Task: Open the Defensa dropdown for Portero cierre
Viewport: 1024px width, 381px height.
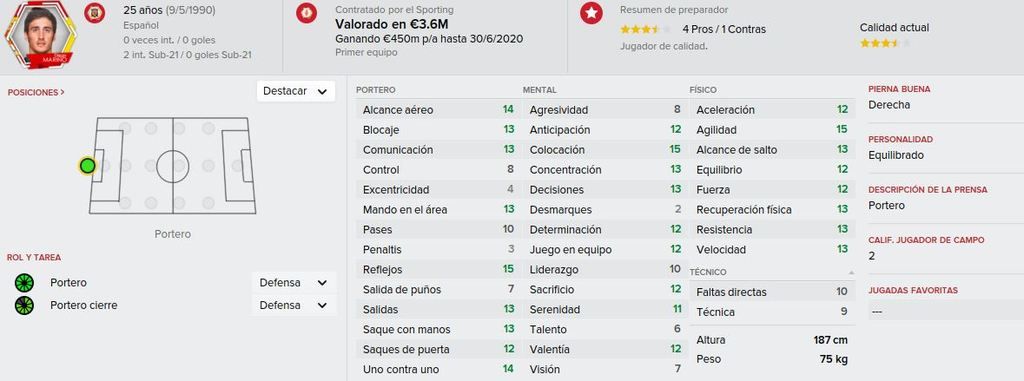Action: tap(294, 305)
